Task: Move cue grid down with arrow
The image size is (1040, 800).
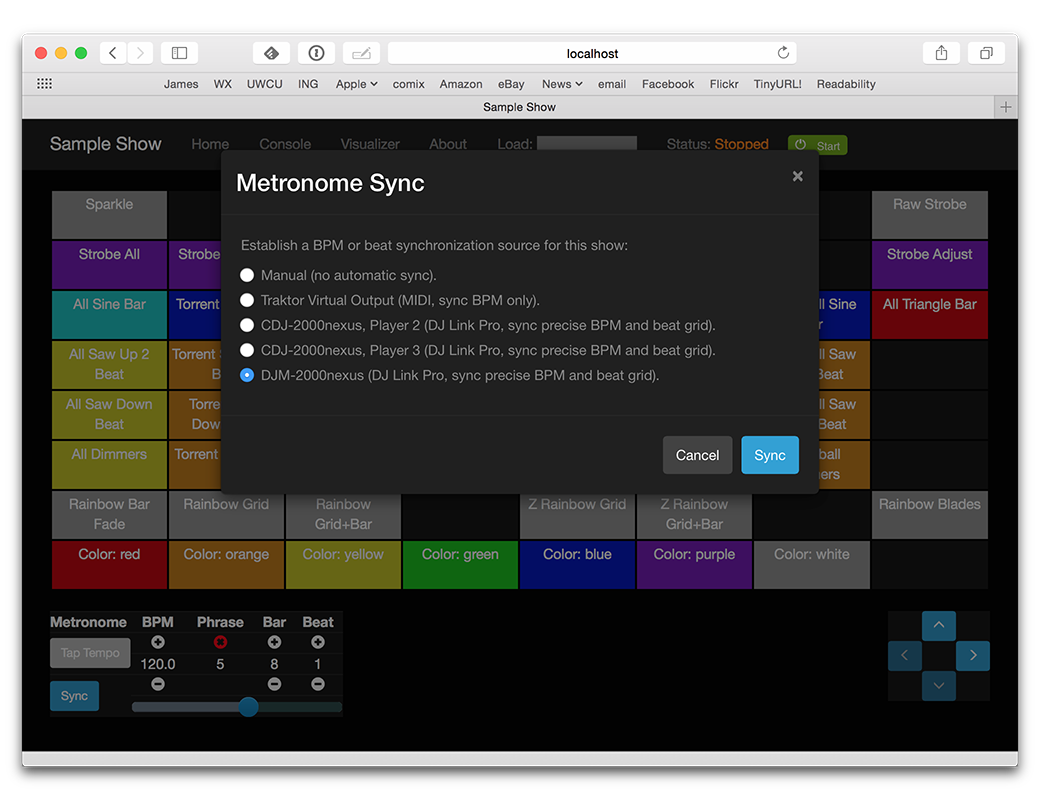Action: point(939,686)
